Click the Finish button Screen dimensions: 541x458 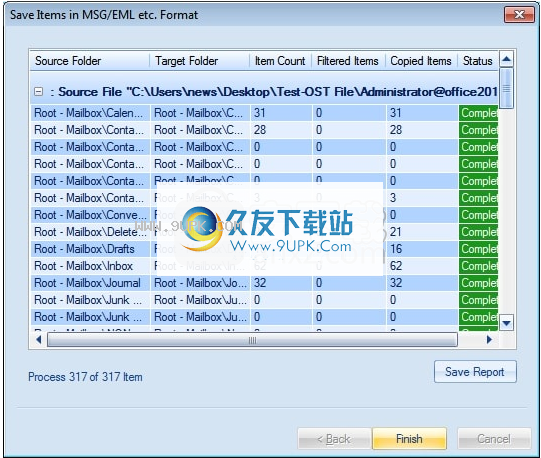[409, 439]
